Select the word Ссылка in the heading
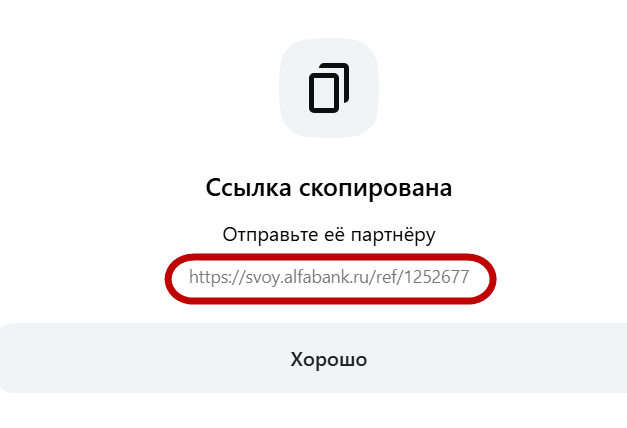 click(248, 187)
